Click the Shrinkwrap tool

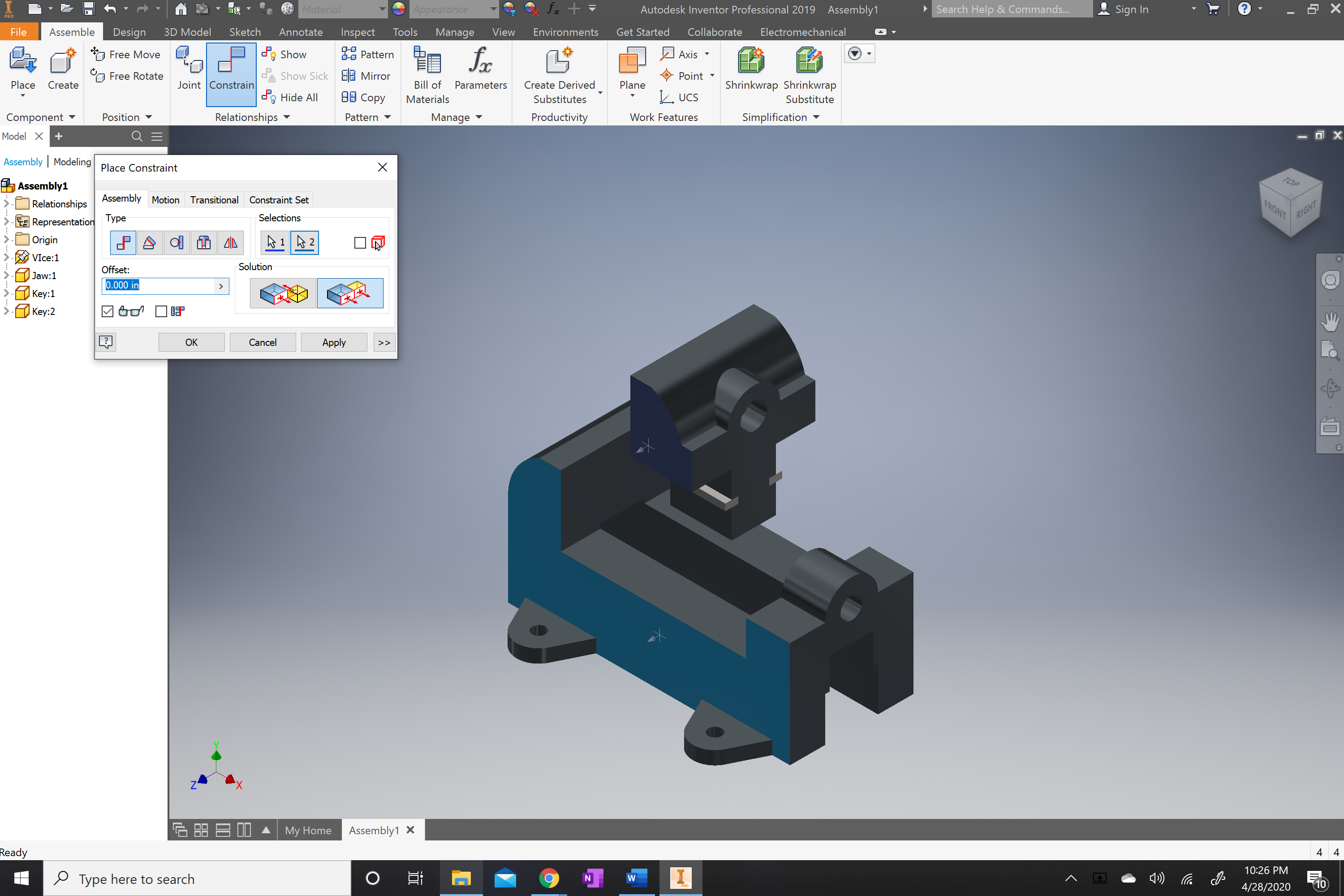click(x=751, y=69)
